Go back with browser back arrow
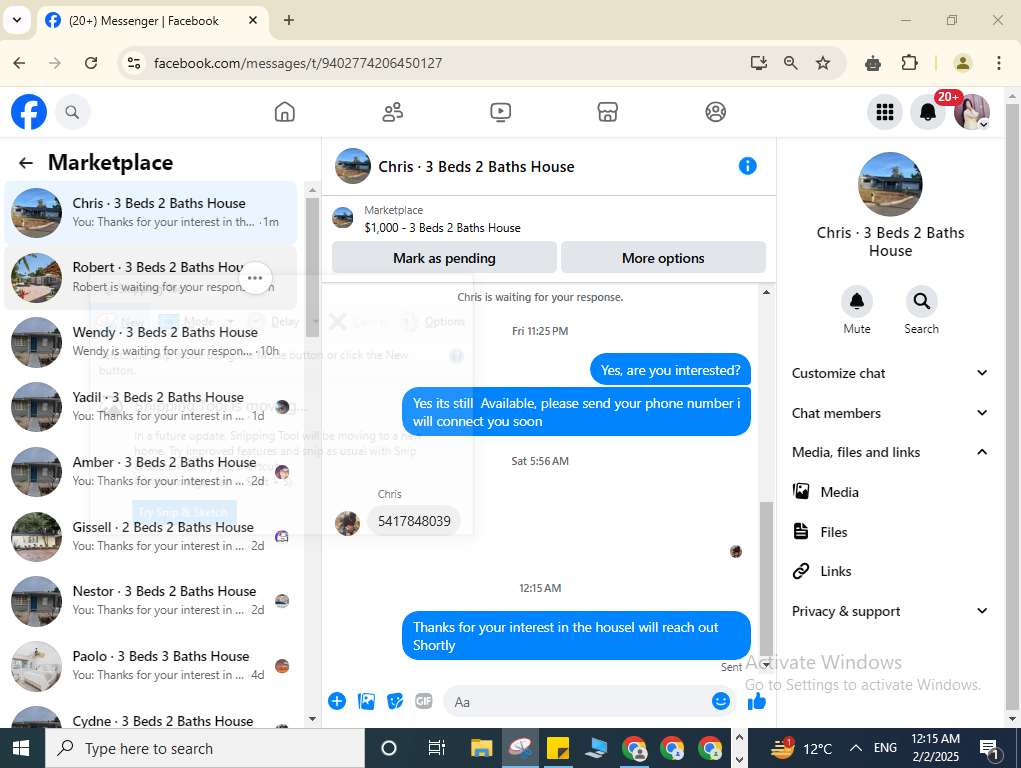The image size is (1021, 768). (20, 63)
